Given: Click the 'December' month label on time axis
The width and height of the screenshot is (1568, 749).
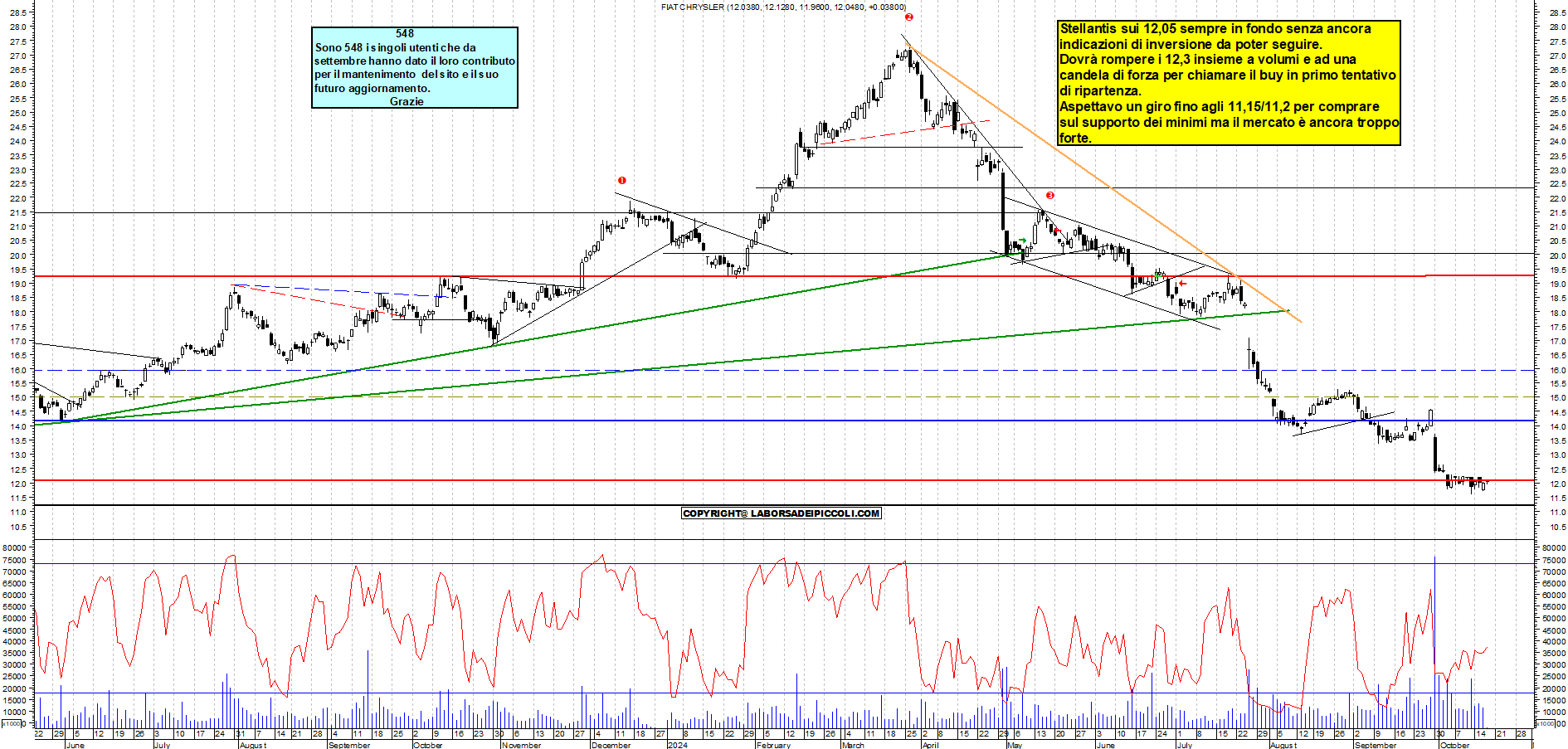Looking at the screenshot, I should pos(611,745).
